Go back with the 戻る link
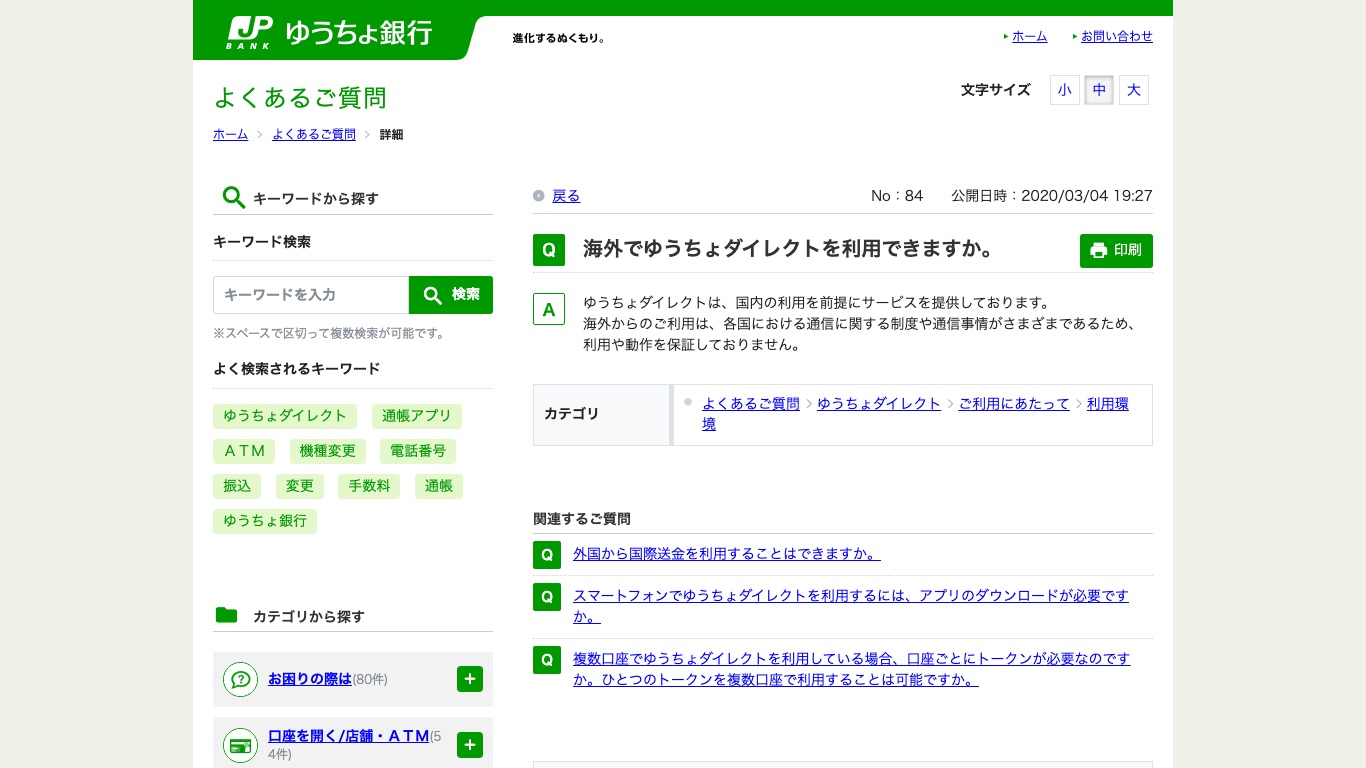This screenshot has width=1366, height=768. [x=566, y=196]
